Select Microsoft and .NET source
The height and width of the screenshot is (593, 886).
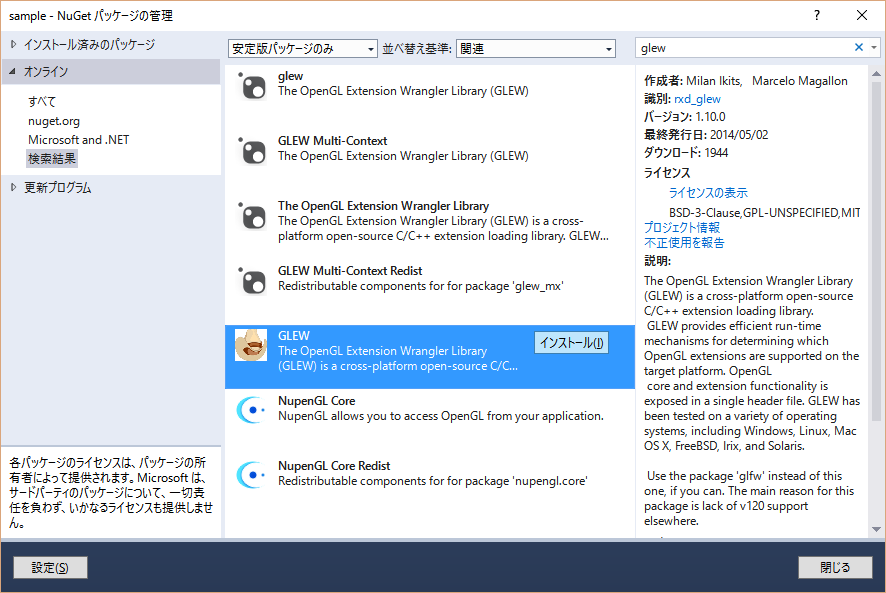click(x=79, y=140)
